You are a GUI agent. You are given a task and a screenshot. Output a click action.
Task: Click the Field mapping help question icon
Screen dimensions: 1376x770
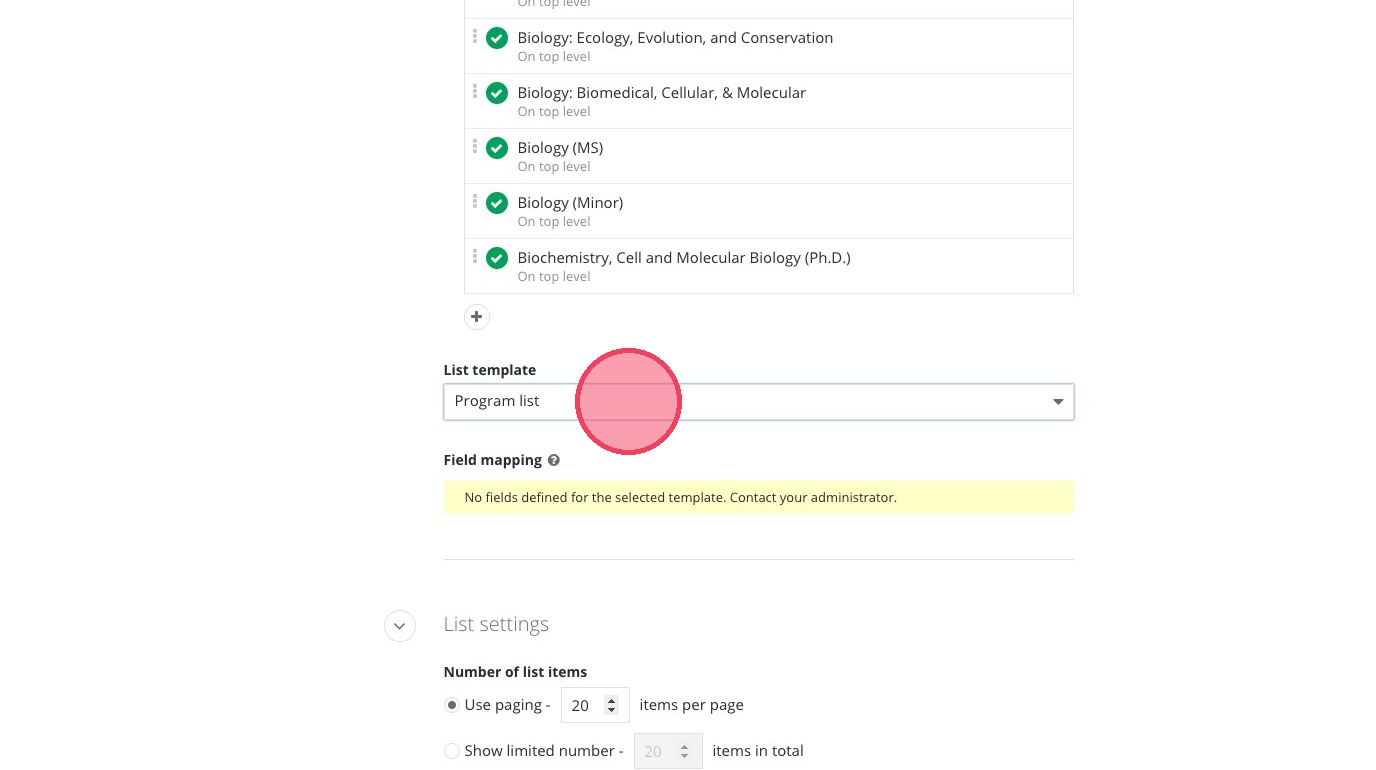554,460
